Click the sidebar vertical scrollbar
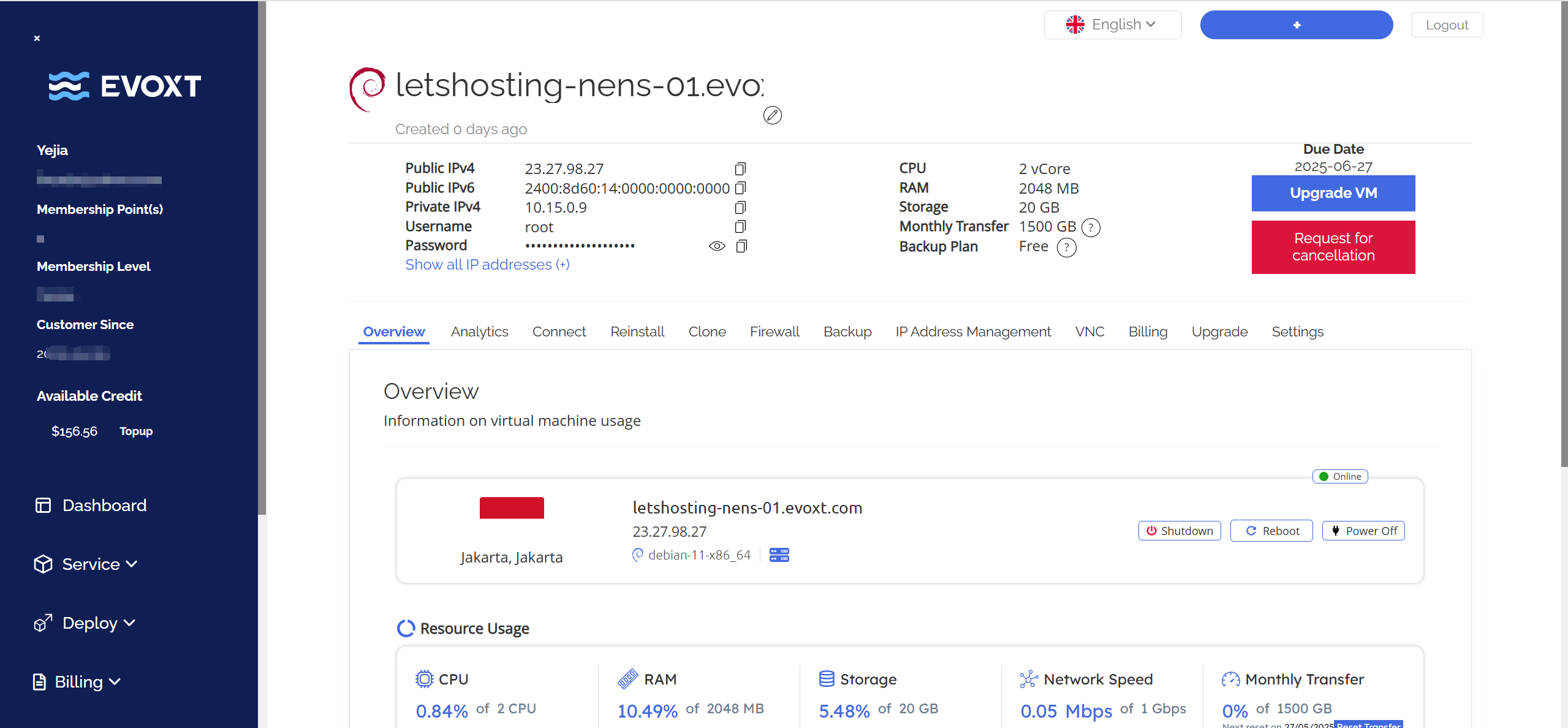The width and height of the screenshot is (1568, 728). (262, 257)
